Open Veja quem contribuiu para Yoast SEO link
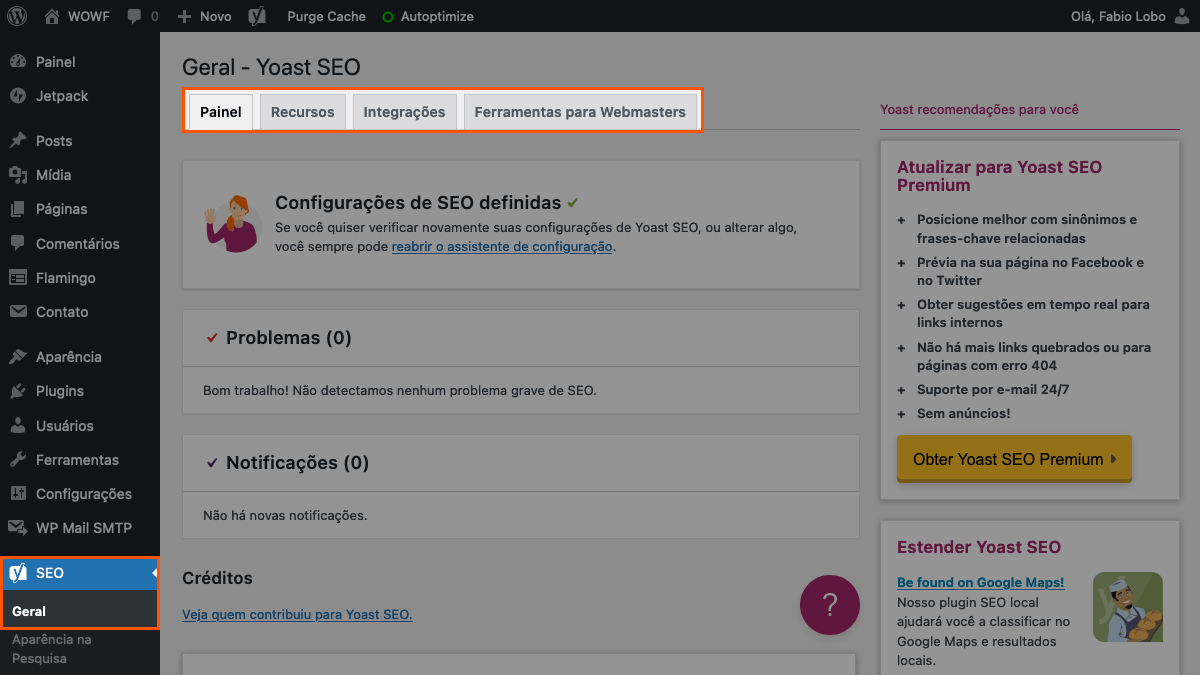Viewport: 1200px width, 675px height. pyautogui.click(x=297, y=614)
